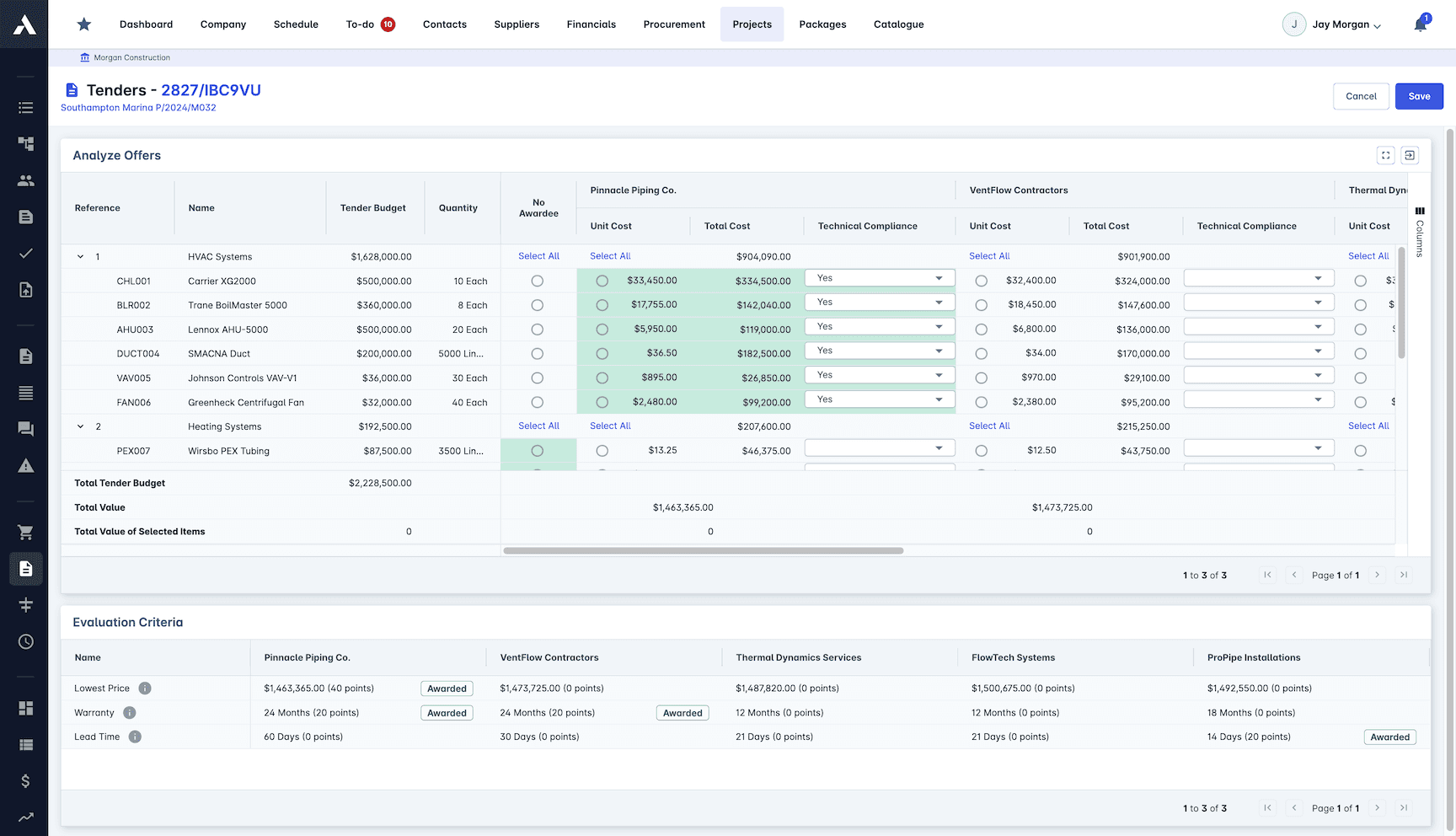Open the notification bell showing one alert
The image size is (1456, 836).
[1421, 24]
